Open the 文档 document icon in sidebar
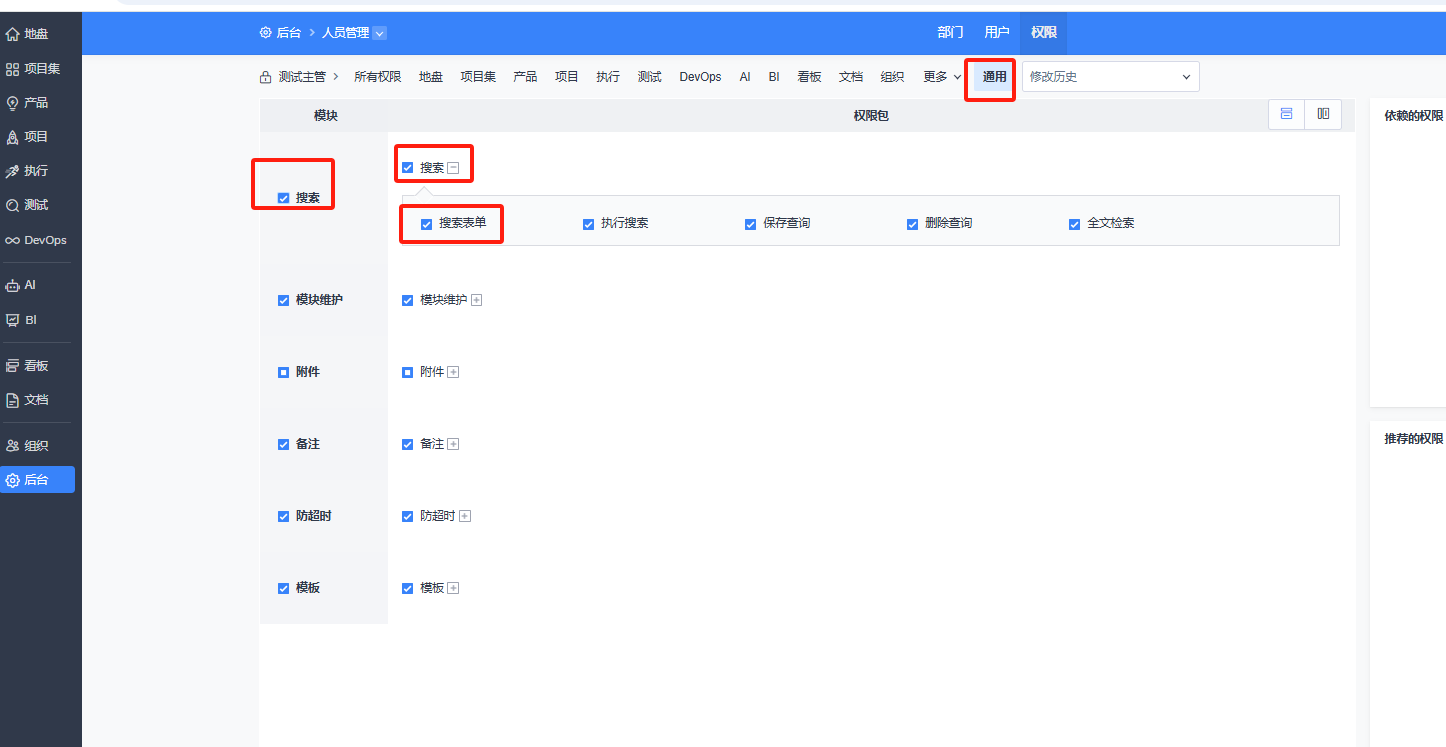This screenshot has height=747, width=1446. (x=13, y=400)
